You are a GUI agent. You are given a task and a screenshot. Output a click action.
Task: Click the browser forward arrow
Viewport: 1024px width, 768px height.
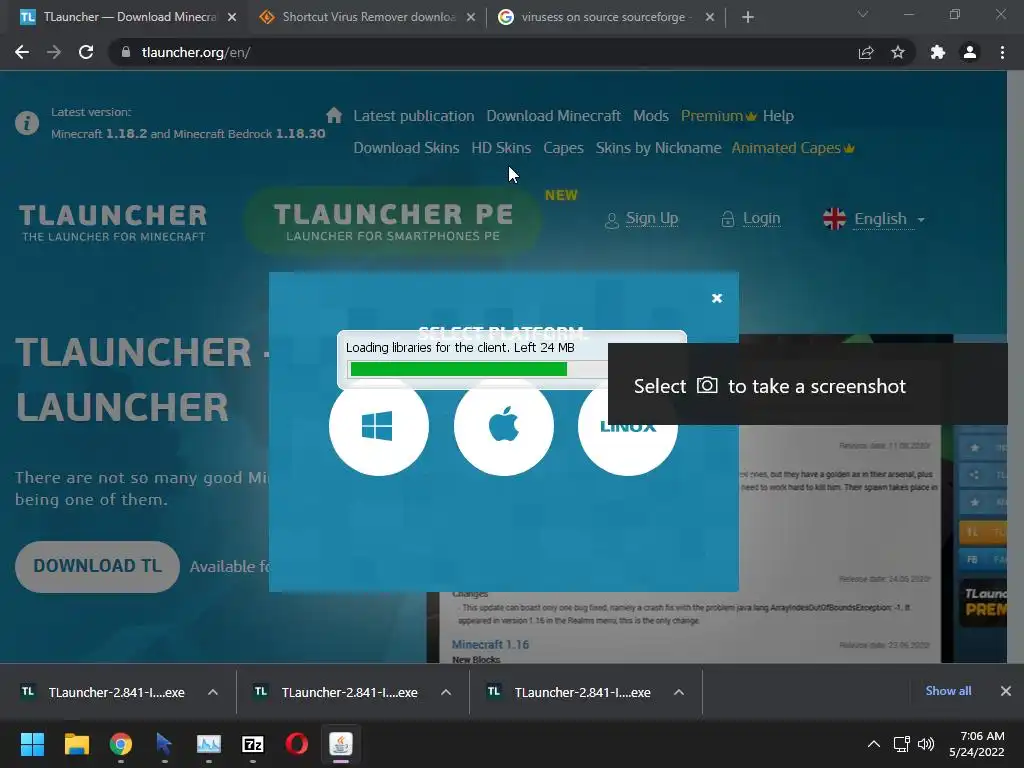(x=54, y=52)
